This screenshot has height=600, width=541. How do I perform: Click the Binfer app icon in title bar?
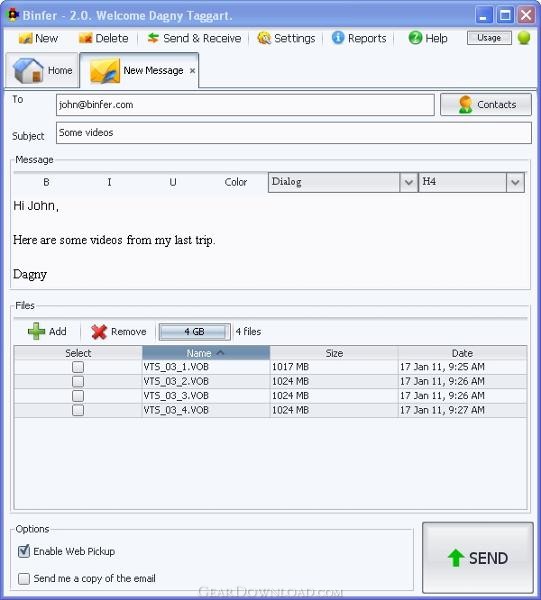pyautogui.click(x=13, y=15)
